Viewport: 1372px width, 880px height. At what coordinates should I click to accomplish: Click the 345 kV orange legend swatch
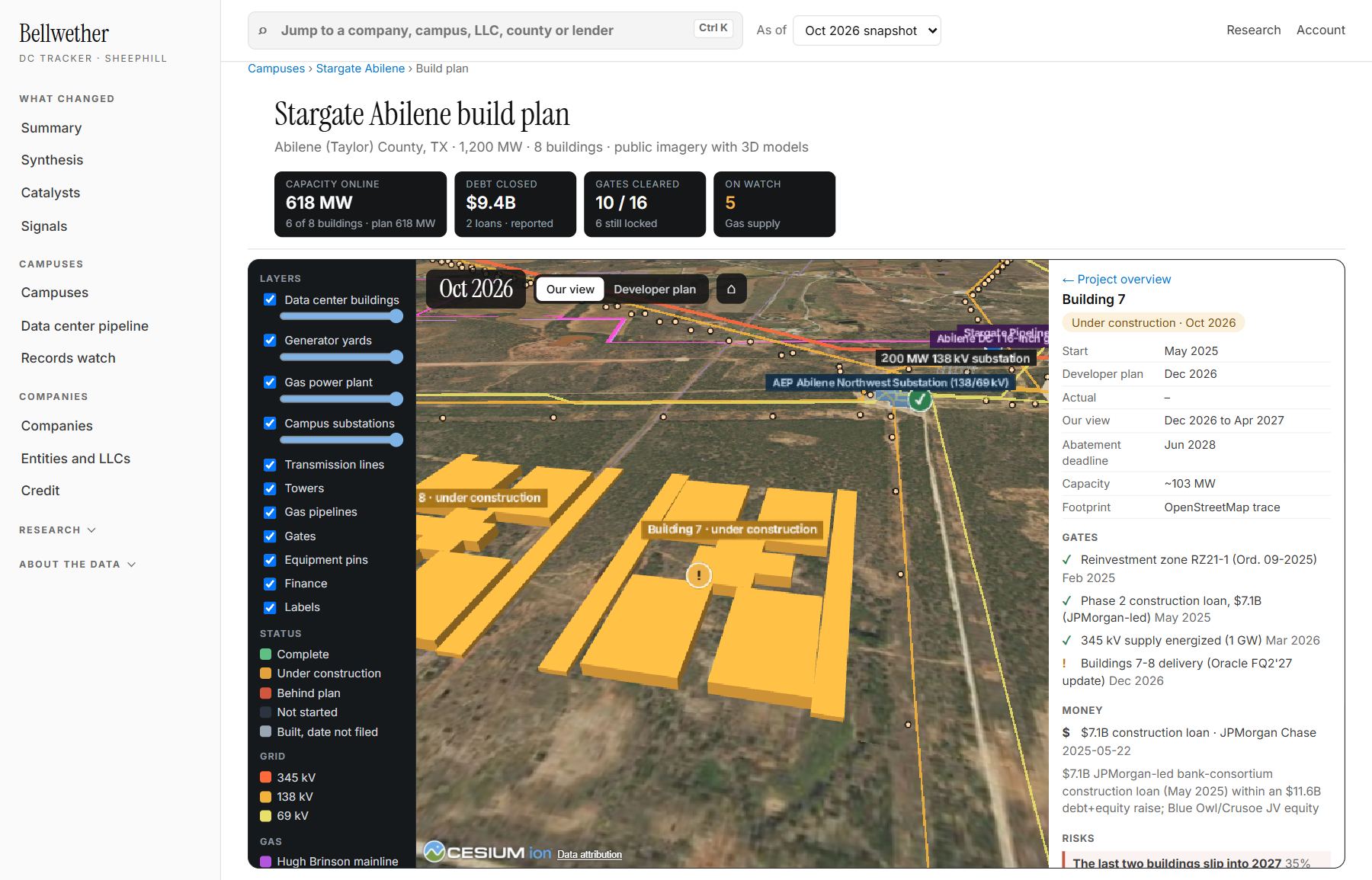coord(265,777)
